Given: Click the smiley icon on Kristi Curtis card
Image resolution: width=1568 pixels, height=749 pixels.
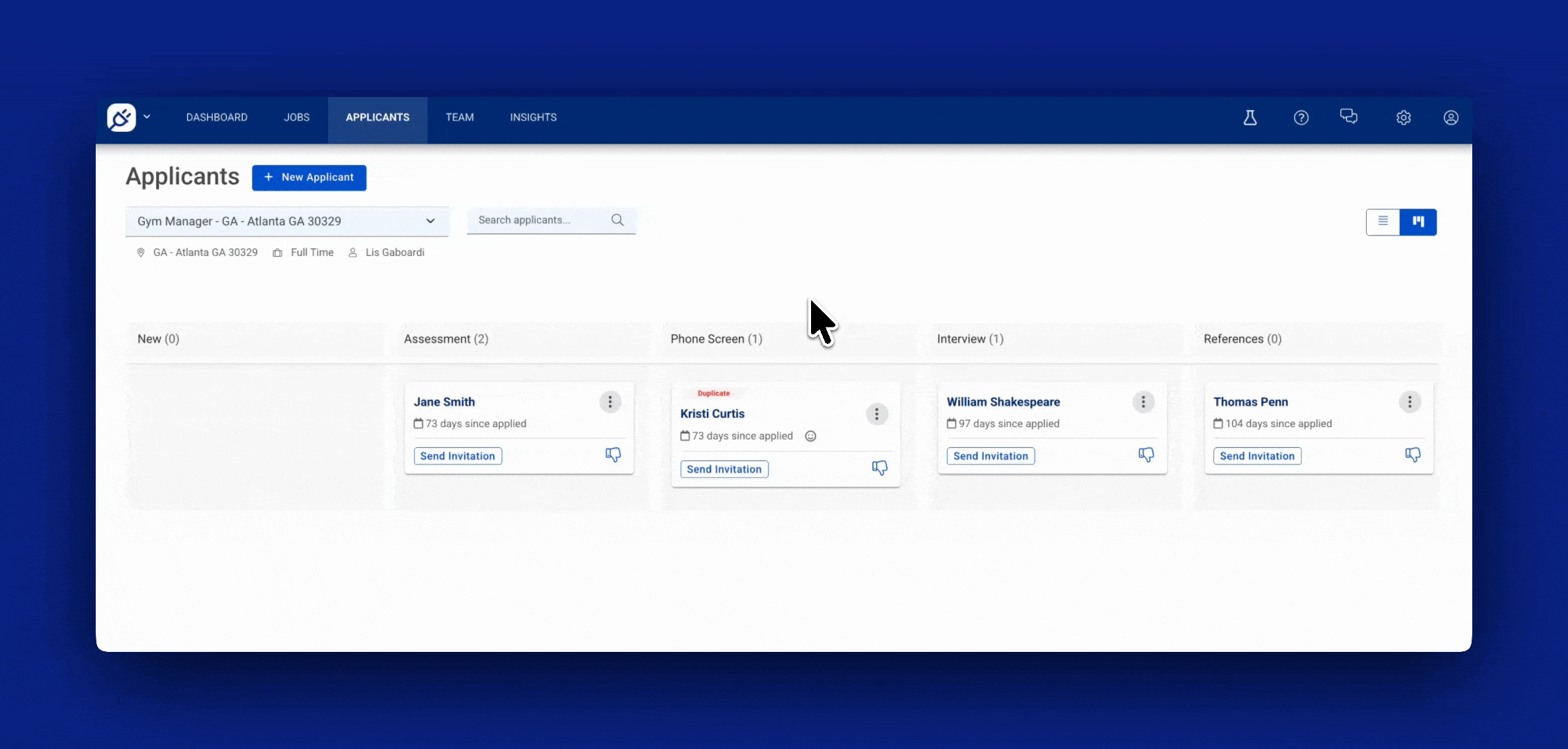Looking at the screenshot, I should [x=810, y=436].
